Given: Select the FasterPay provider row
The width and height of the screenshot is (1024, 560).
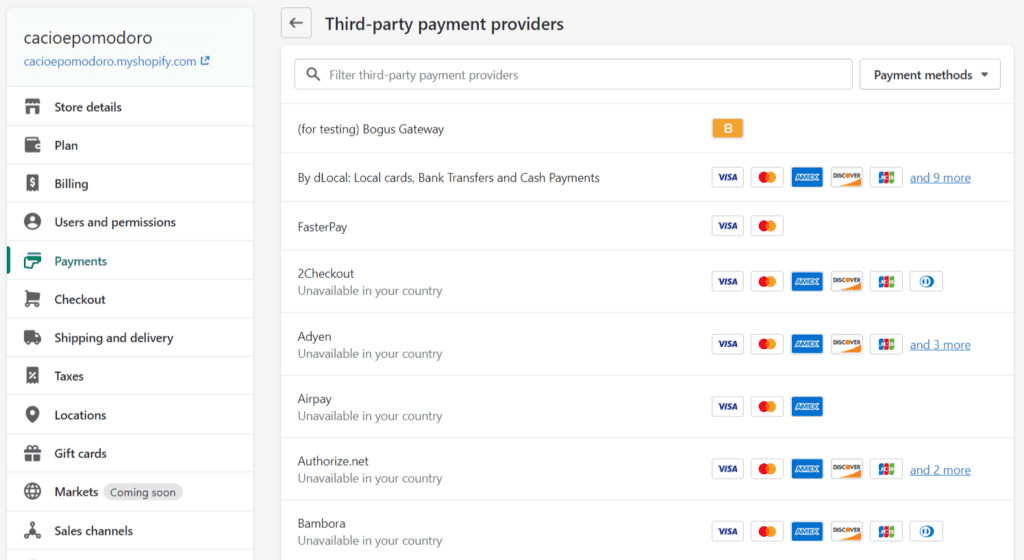Looking at the screenshot, I should (x=647, y=226).
